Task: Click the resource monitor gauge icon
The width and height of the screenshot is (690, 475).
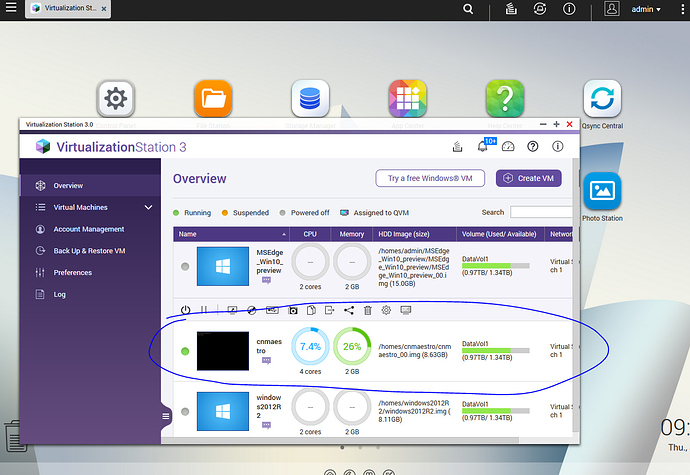Action: 508,146
